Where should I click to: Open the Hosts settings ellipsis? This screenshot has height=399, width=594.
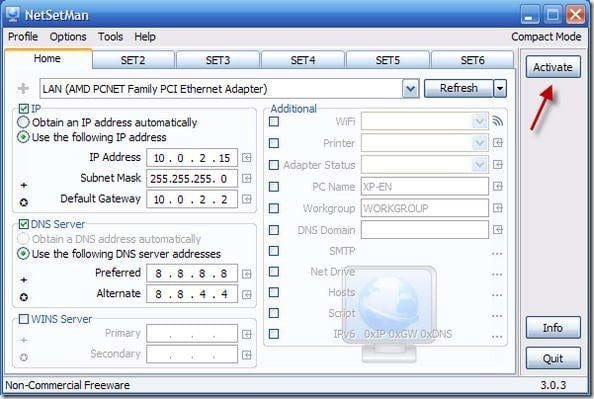497,295
